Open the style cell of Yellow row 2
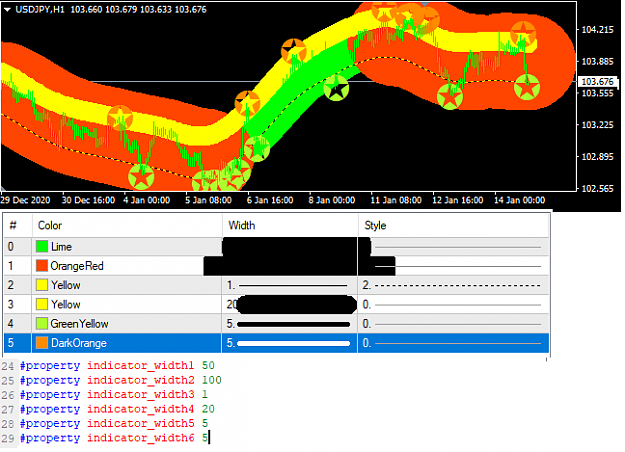This screenshot has width=625, height=452. click(454, 285)
